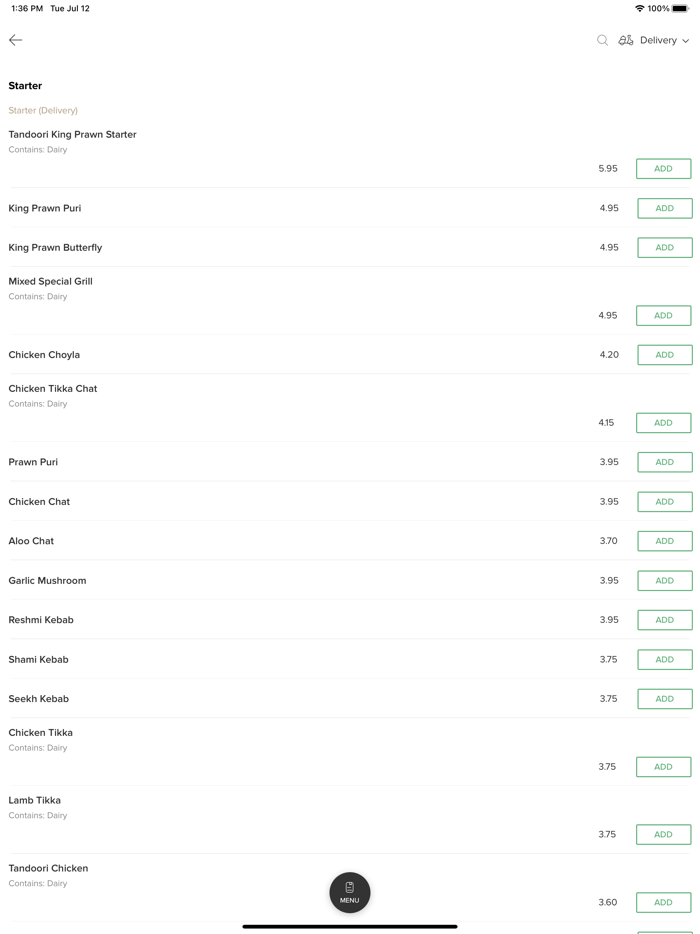Viewport: 700px width, 934px height.
Task: Select the Starter (Delivery) category label
Action: (x=43, y=110)
